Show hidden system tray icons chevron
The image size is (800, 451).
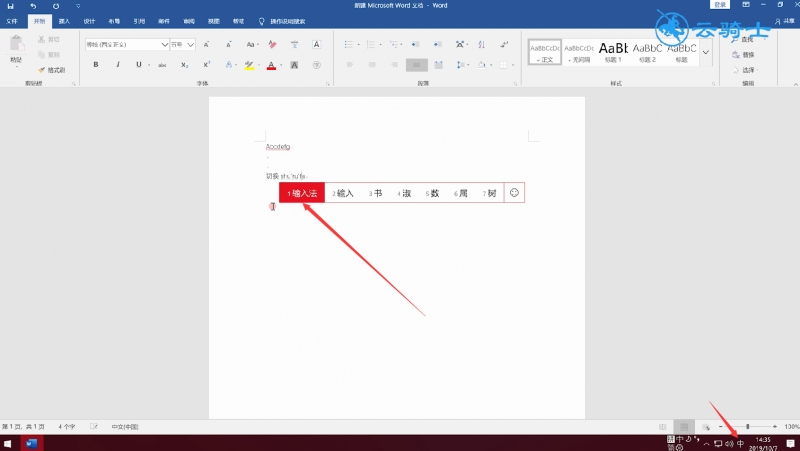click(x=707, y=444)
